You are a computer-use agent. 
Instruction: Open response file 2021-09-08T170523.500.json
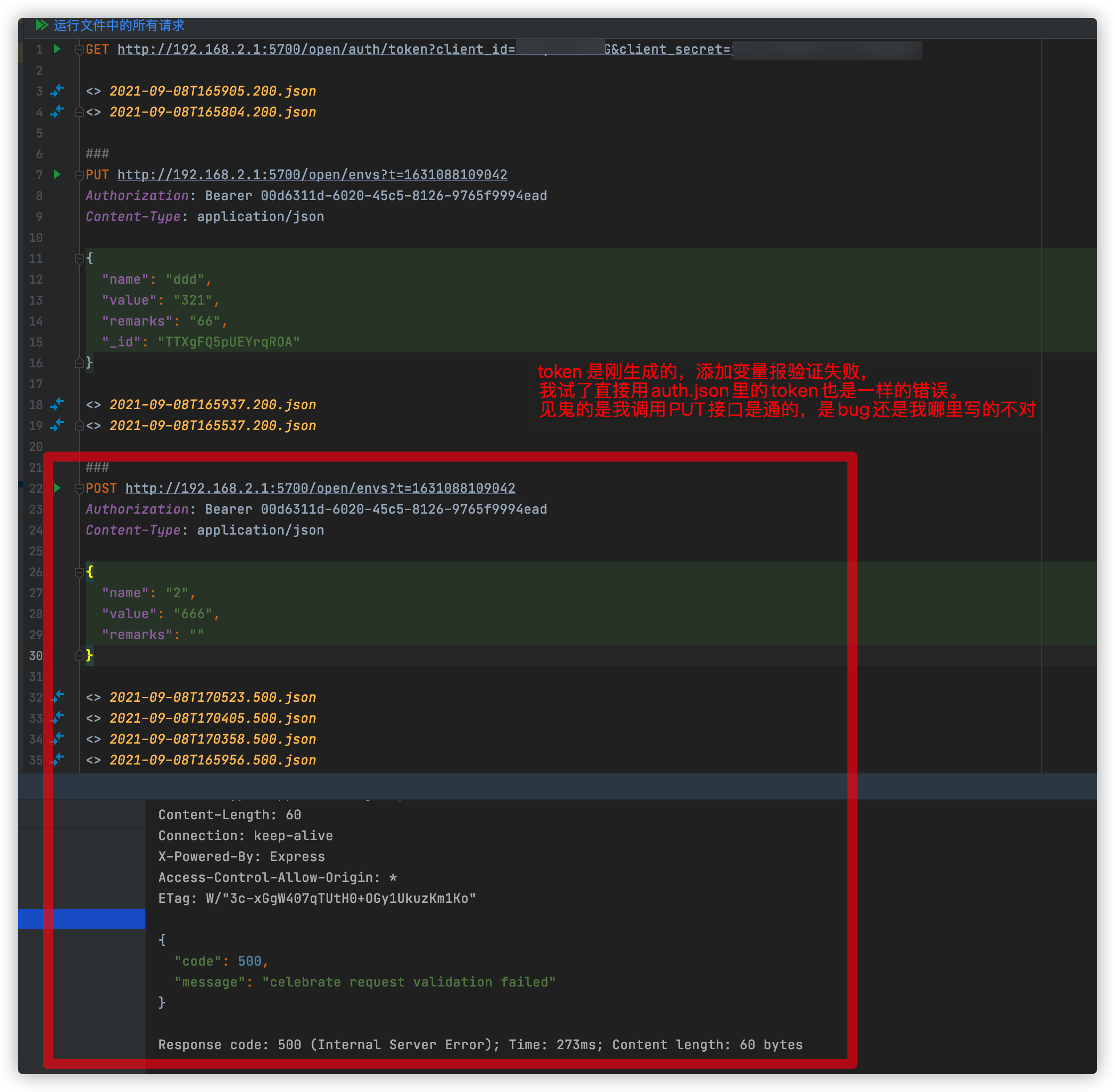pos(213,697)
